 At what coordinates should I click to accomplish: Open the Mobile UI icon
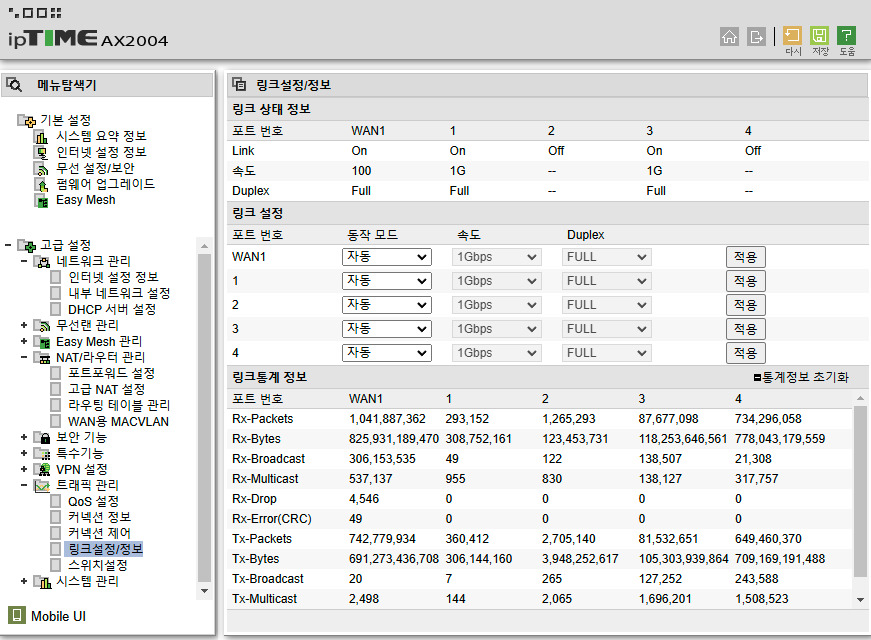17,615
